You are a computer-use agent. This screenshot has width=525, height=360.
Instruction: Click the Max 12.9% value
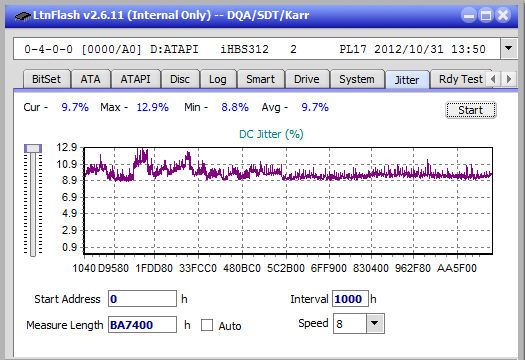152,107
